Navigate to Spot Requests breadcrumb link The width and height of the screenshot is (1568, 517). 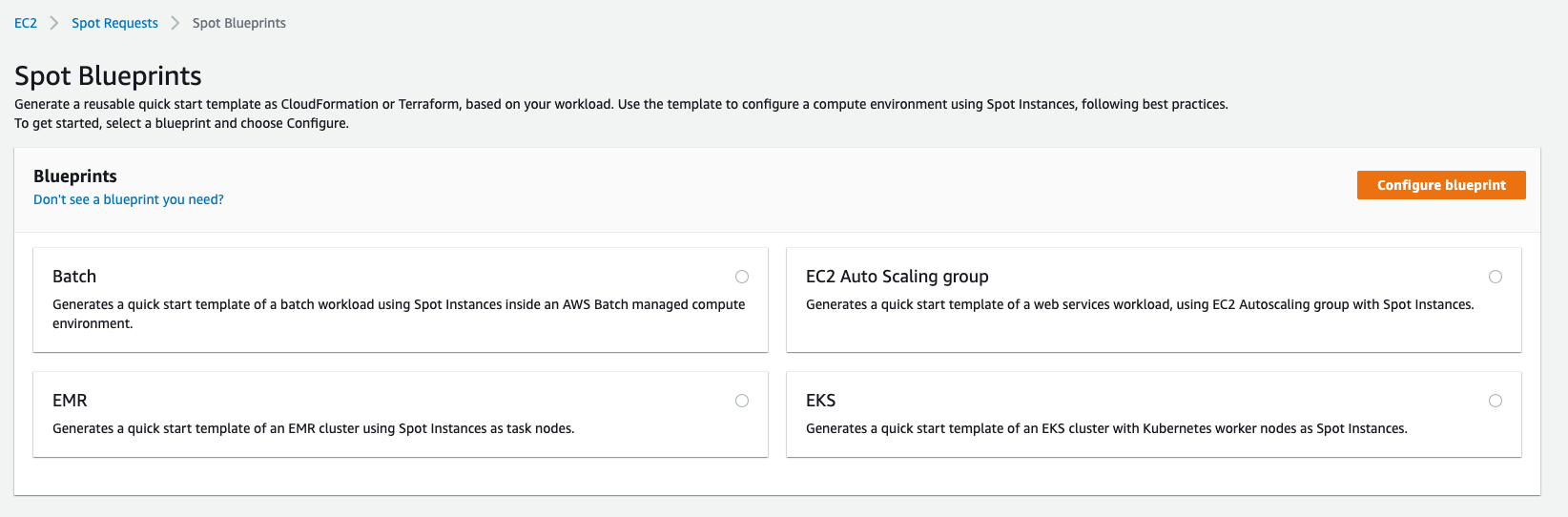pos(114,23)
